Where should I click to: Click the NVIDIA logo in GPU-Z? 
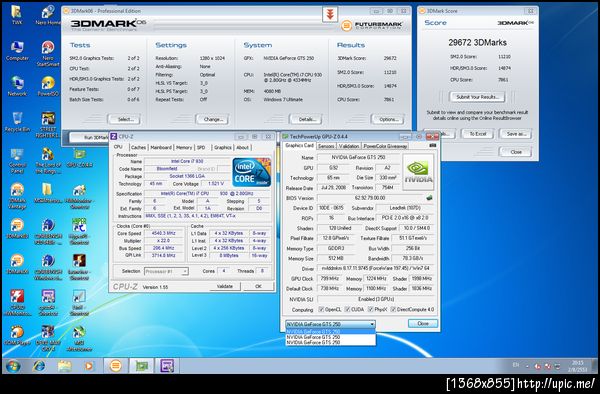click(x=418, y=172)
